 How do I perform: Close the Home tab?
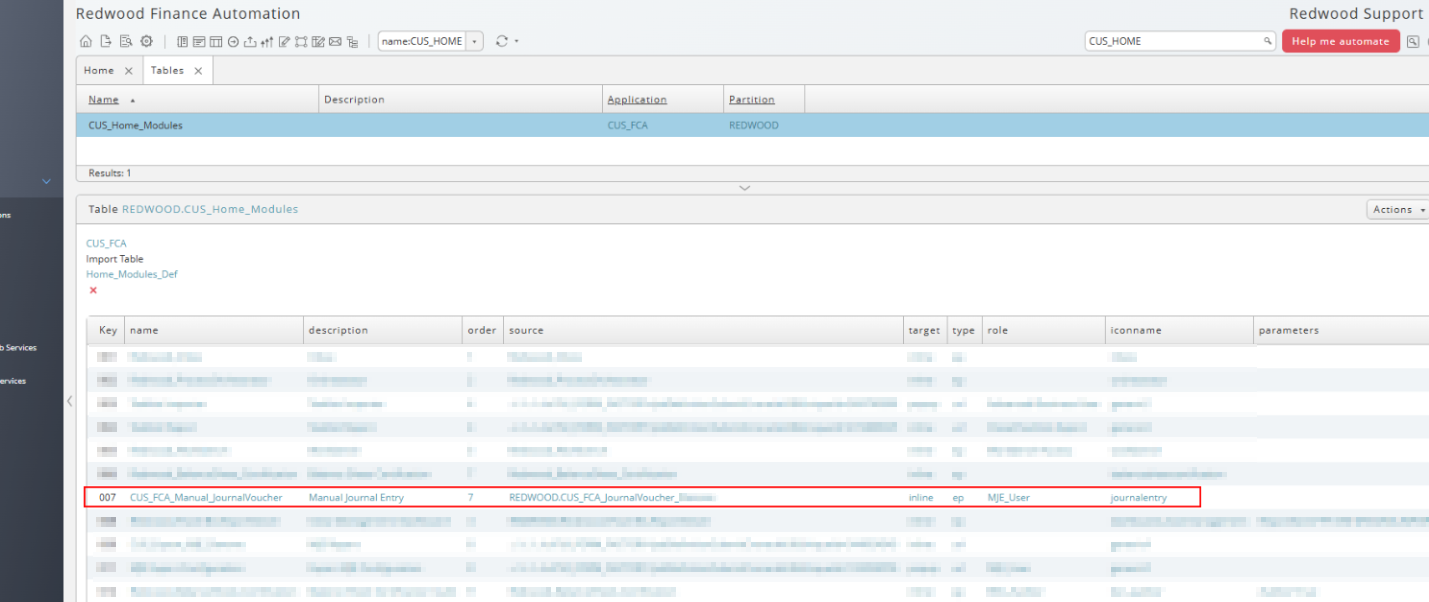[128, 71]
